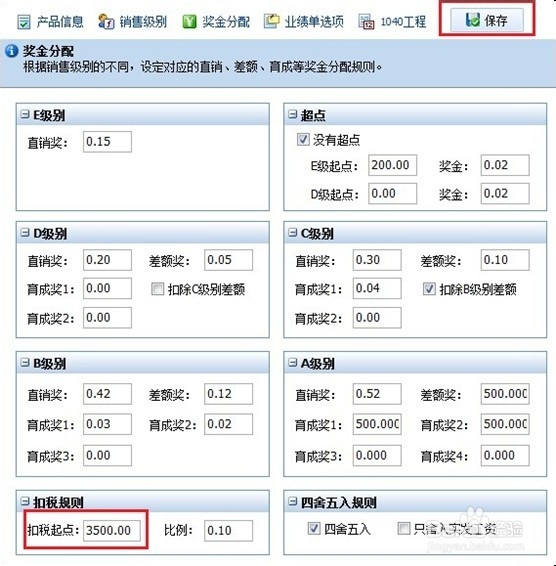Collapse the A级别 panel
This screenshot has height=566, width=556.
tap(292, 363)
